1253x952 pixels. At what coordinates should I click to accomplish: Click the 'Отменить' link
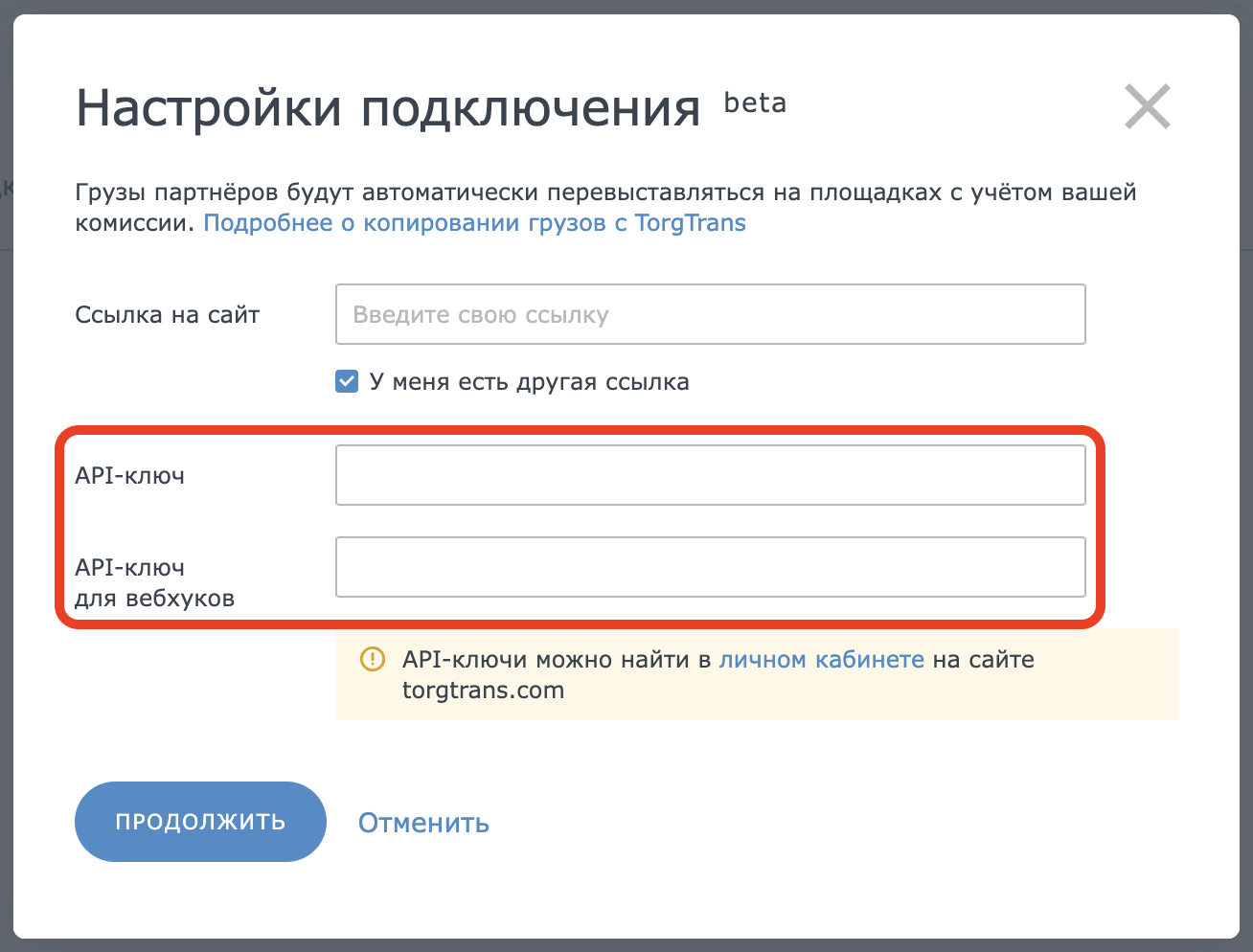tap(423, 823)
